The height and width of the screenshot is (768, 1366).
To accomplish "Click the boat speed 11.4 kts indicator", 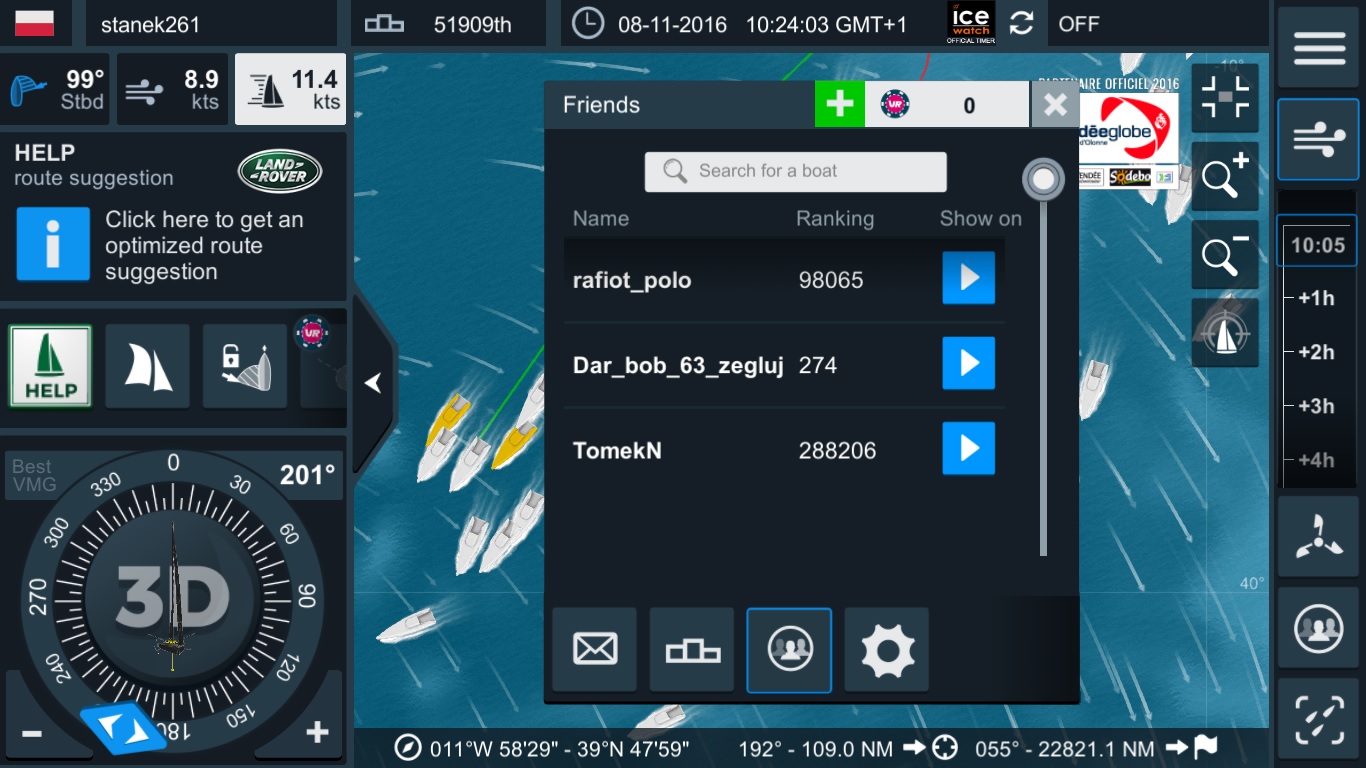I will click(x=291, y=89).
